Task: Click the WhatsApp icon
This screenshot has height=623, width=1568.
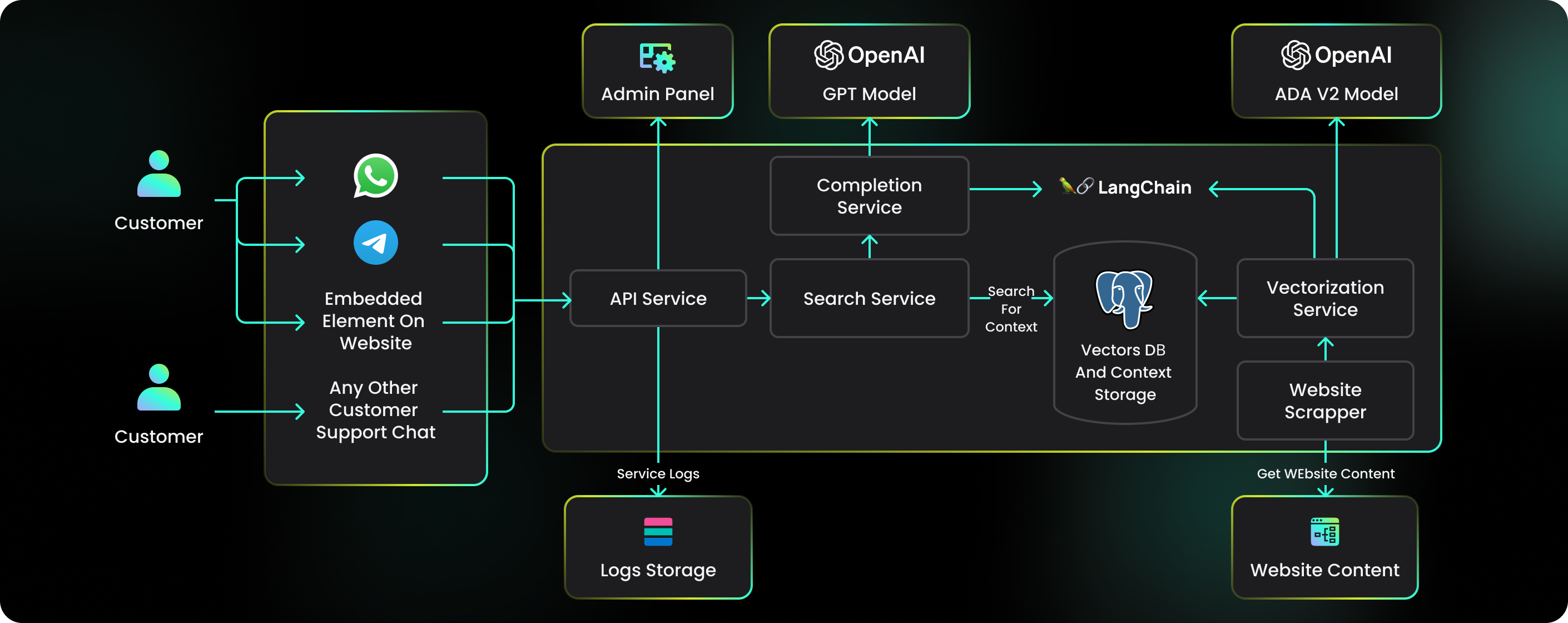Action: click(x=375, y=176)
